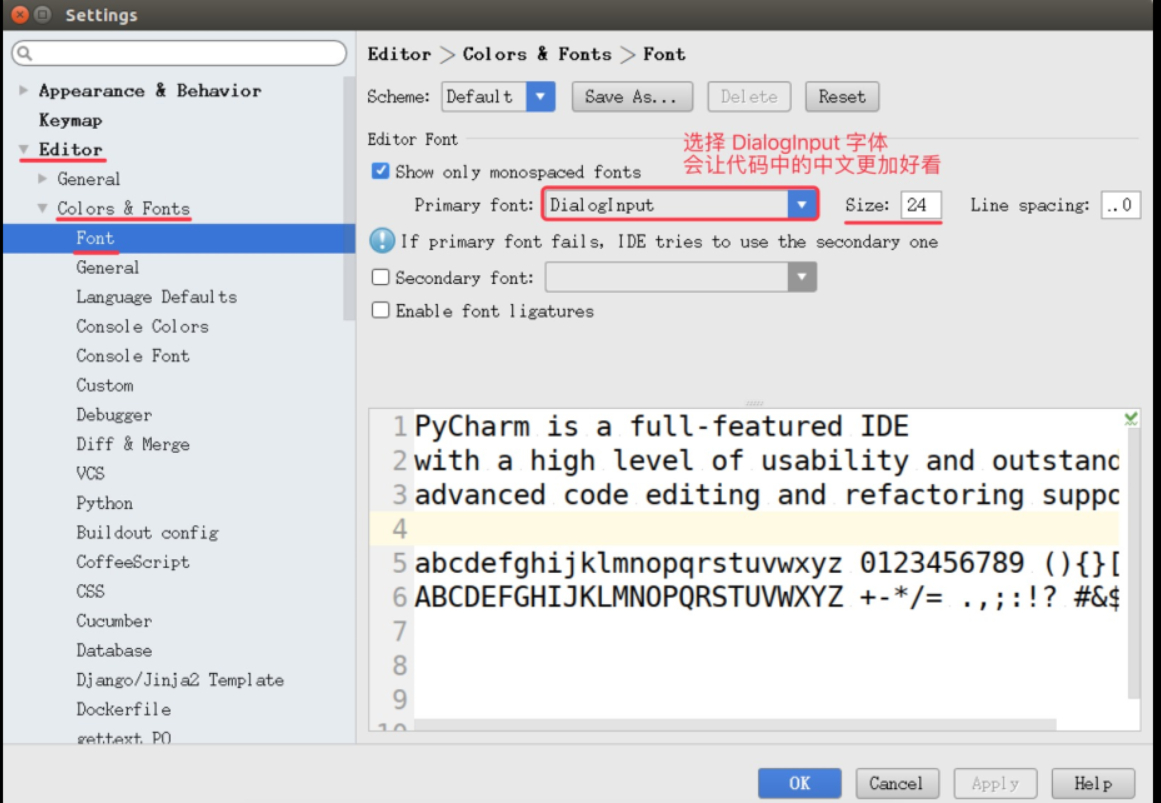The height and width of the screenshot is (803, 1161).
Task: Enable font ligatures checkbox
Action: click(x=380, y=310)
